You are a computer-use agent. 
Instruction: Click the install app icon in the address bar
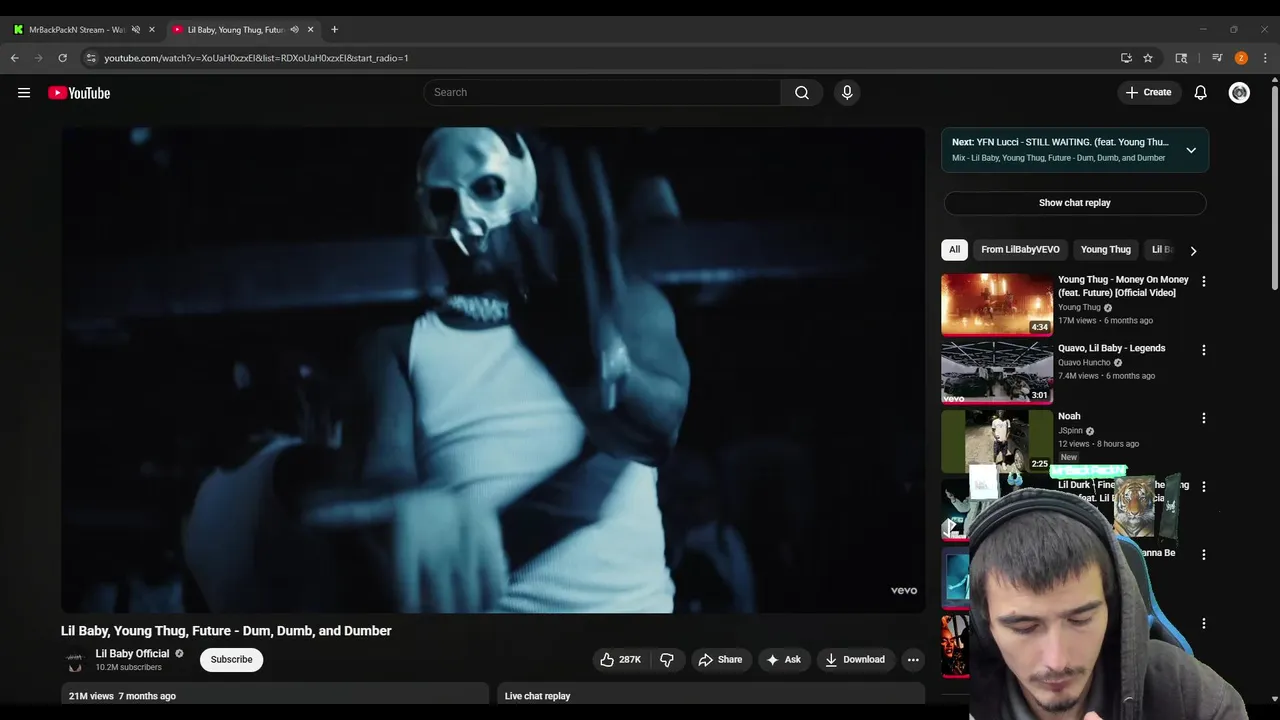pos(1126,58)
